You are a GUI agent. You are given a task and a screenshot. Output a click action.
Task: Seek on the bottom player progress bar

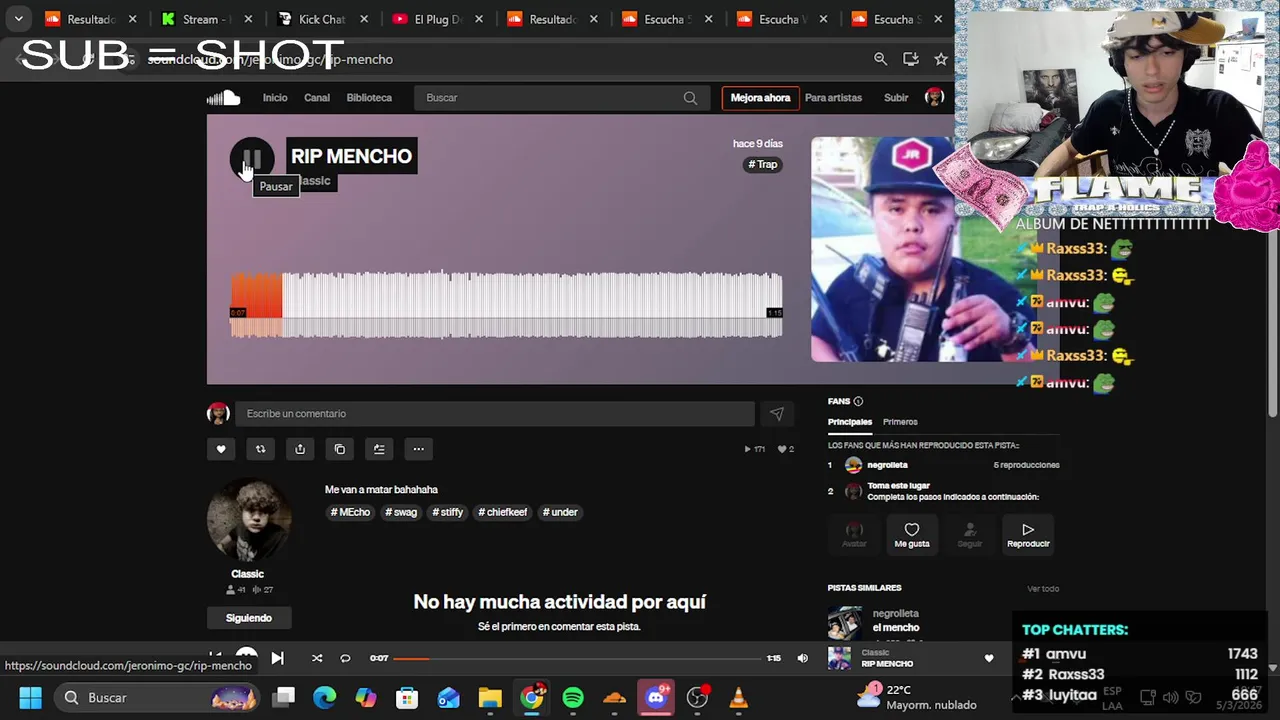(x=578, y=658)
